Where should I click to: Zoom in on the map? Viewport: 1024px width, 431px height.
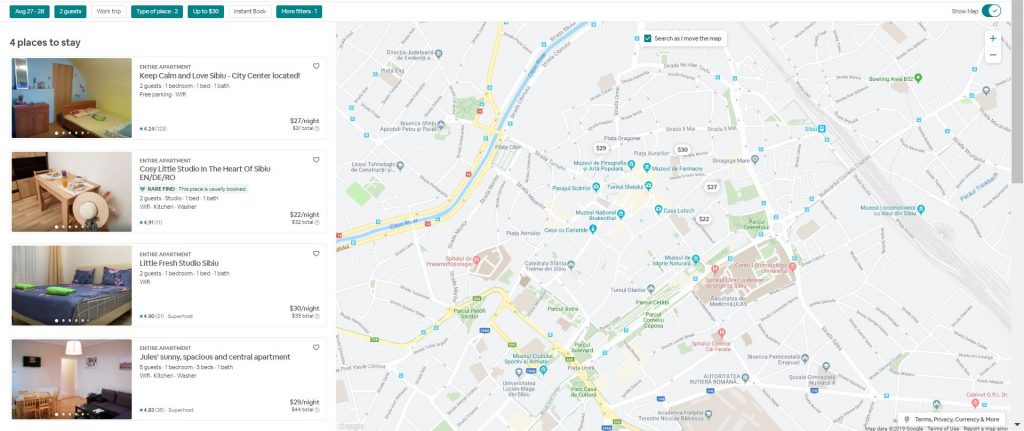(992, 38)
